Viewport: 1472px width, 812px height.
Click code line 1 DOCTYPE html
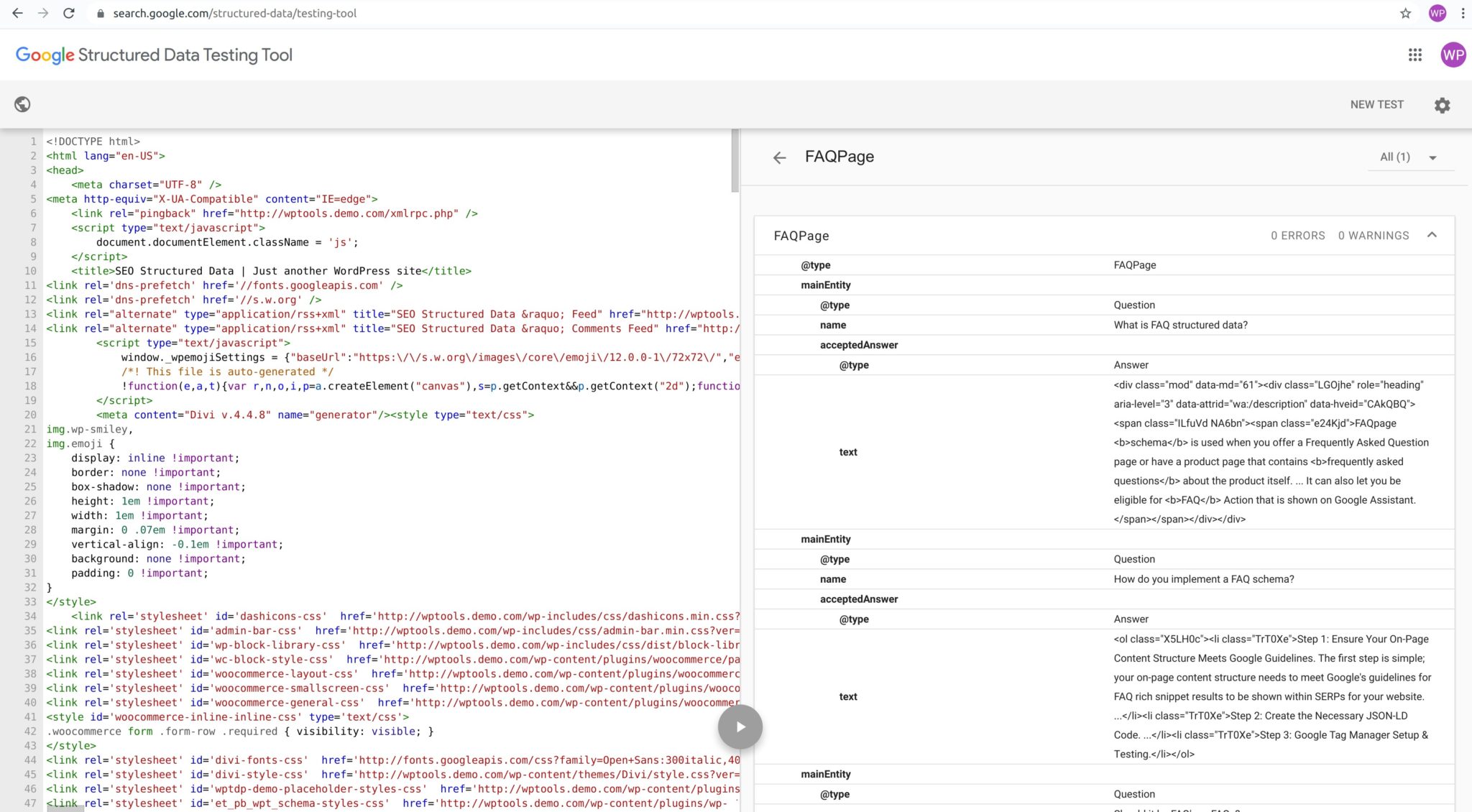click(93, 142)
